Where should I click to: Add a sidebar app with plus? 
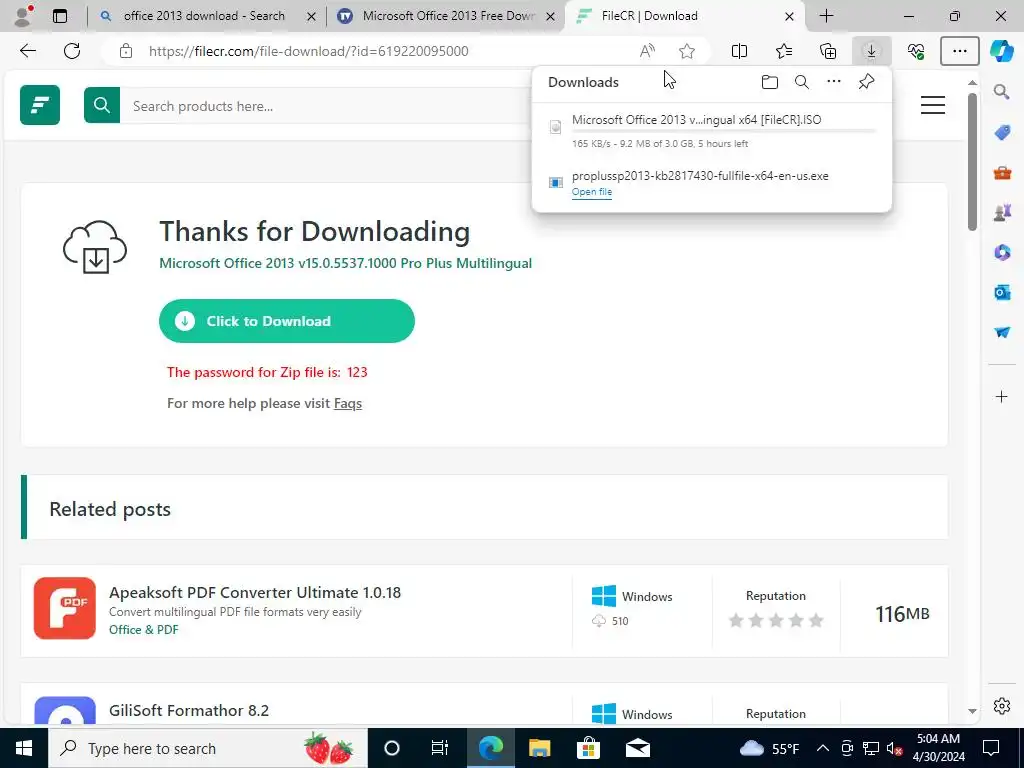pos(1002,396)
